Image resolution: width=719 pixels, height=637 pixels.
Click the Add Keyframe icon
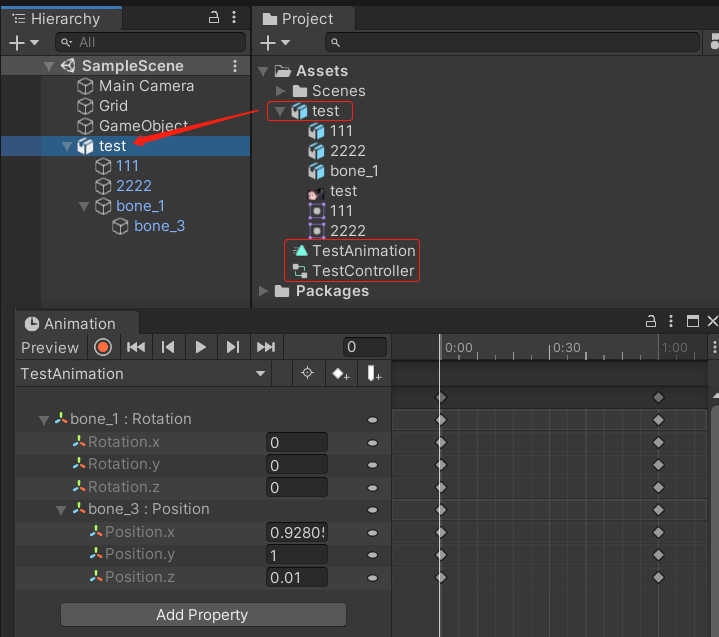[x=340, y=374]
